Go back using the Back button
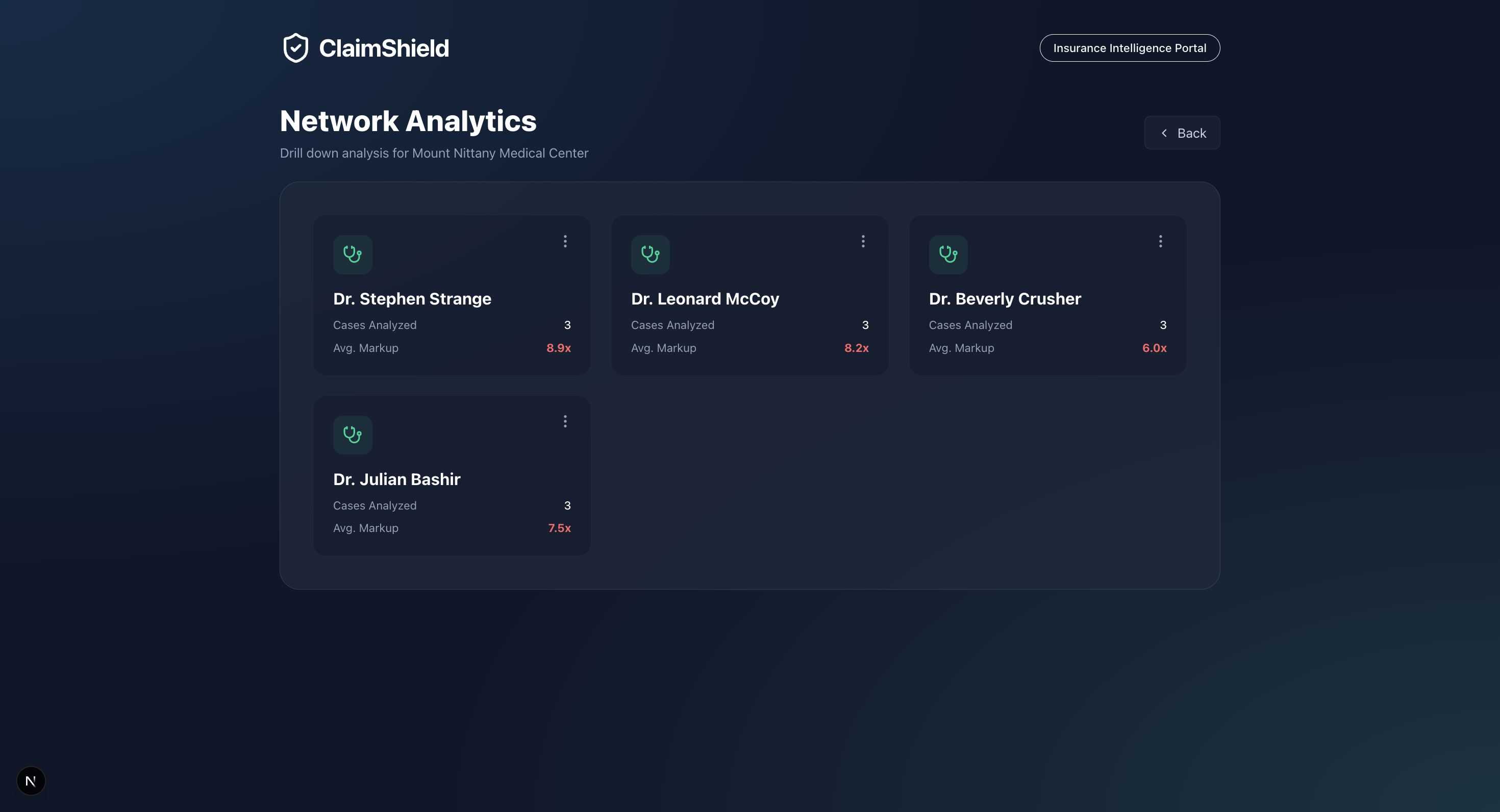This screenshot has height=812, width=1500. tap(1182, 133)
